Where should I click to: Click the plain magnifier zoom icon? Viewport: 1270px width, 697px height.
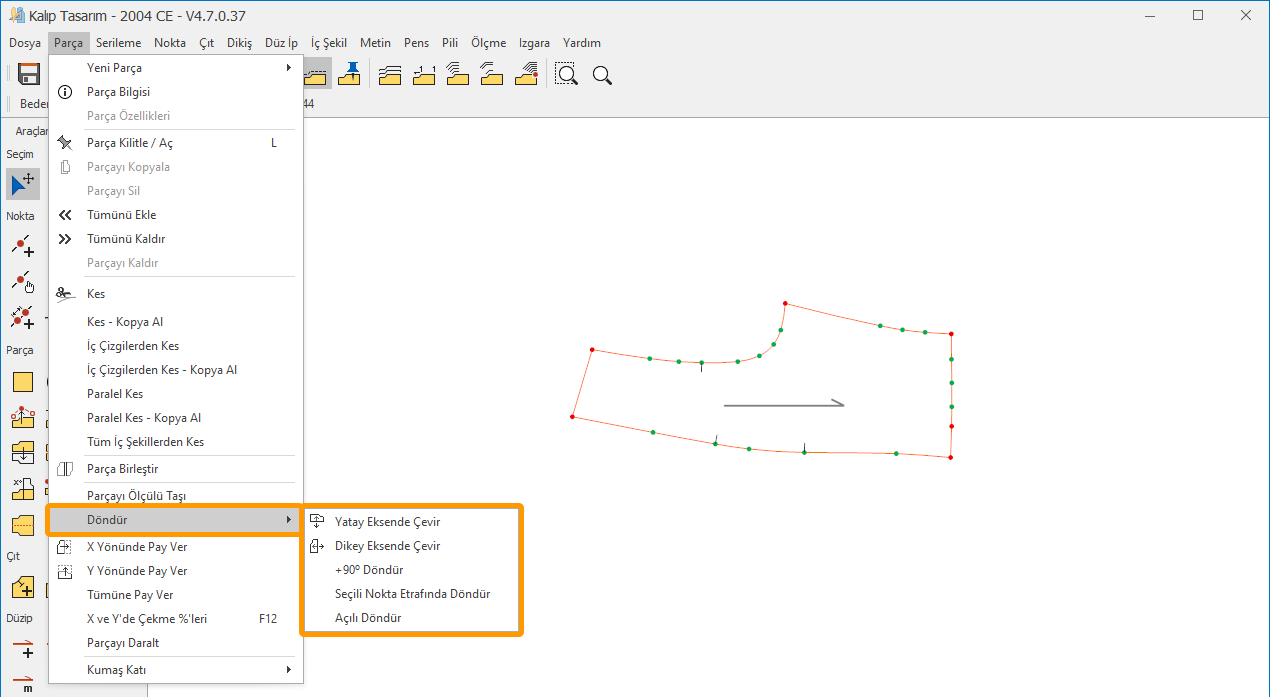[x=602, y=75]
